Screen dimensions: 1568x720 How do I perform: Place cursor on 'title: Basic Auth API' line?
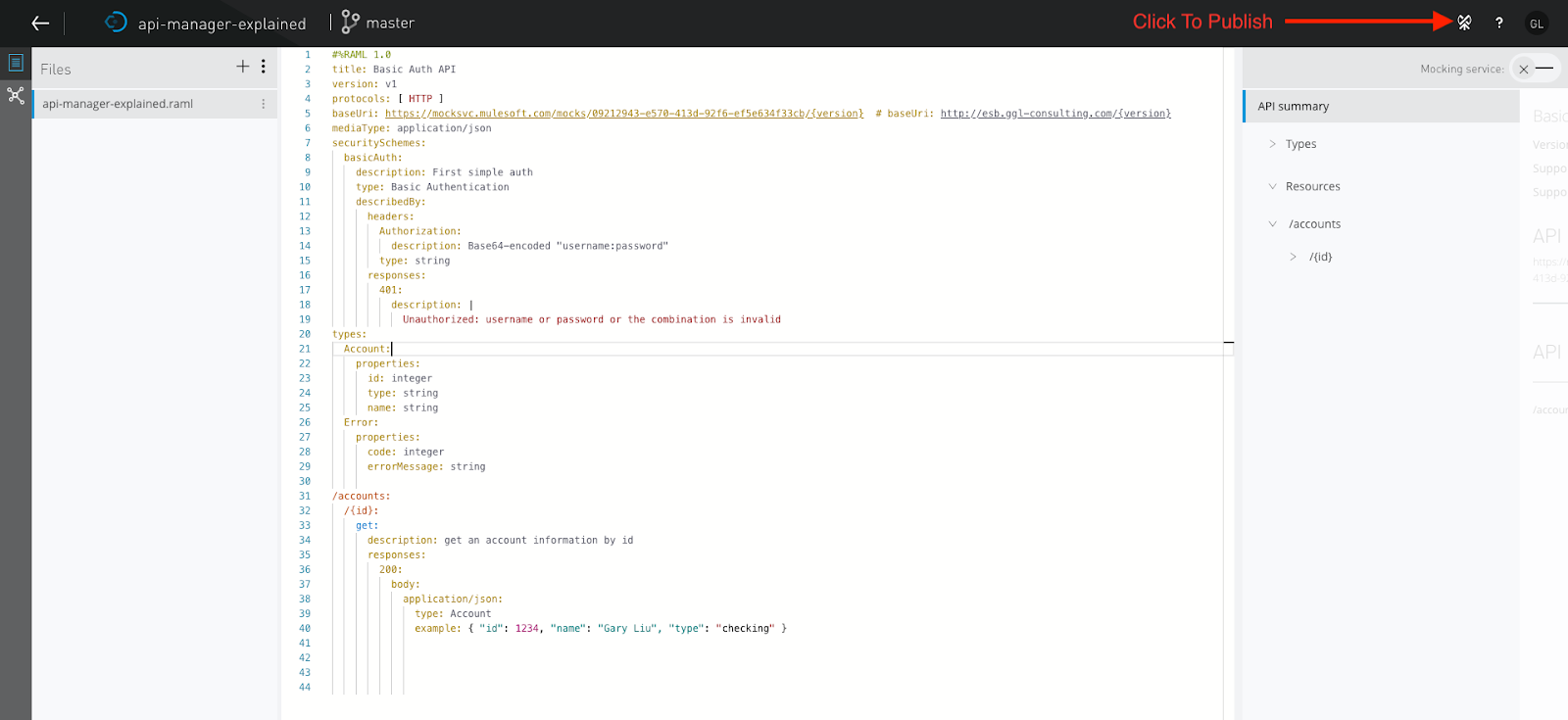tap(394, 70)
